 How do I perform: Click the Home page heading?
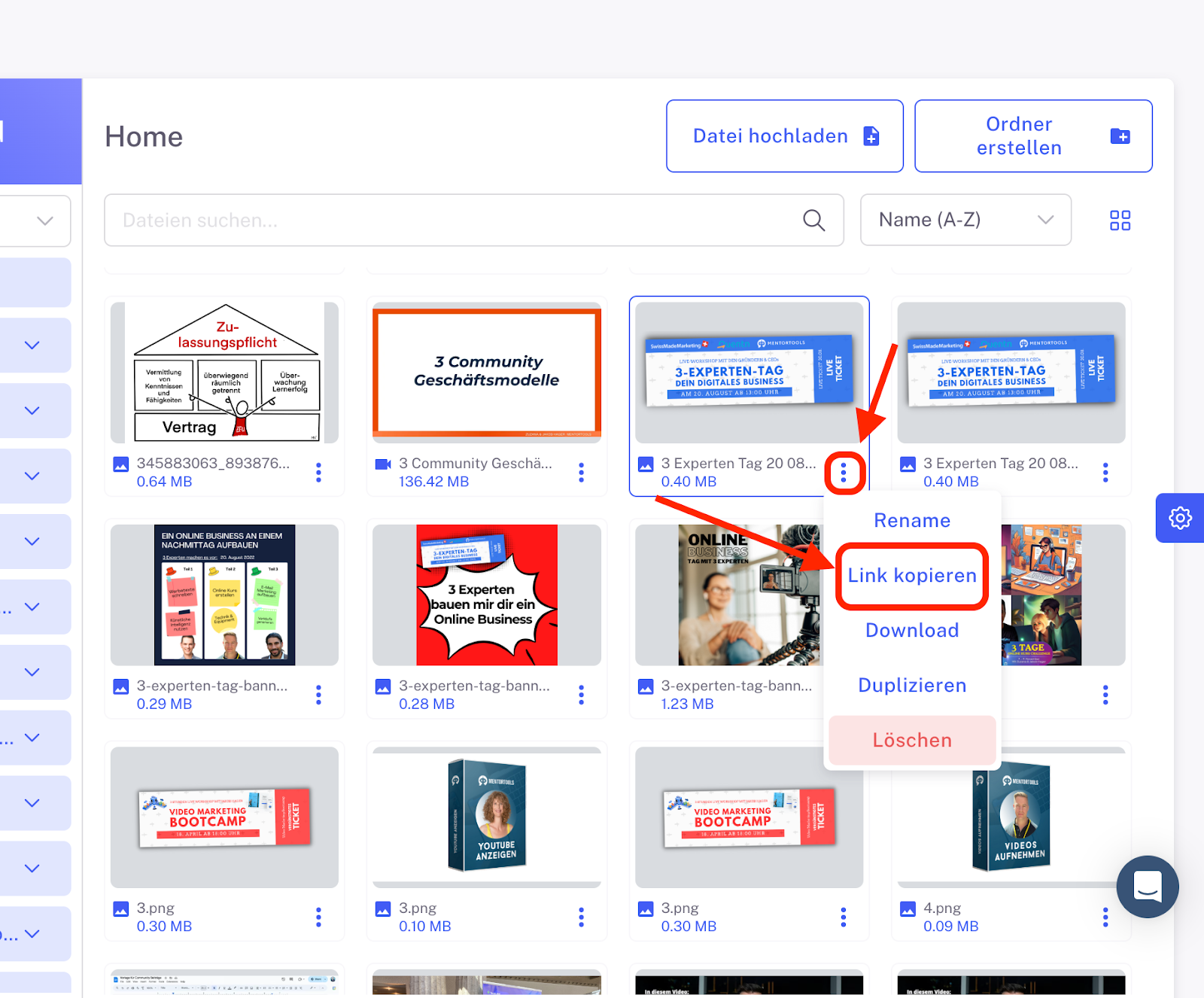[144, 137]
